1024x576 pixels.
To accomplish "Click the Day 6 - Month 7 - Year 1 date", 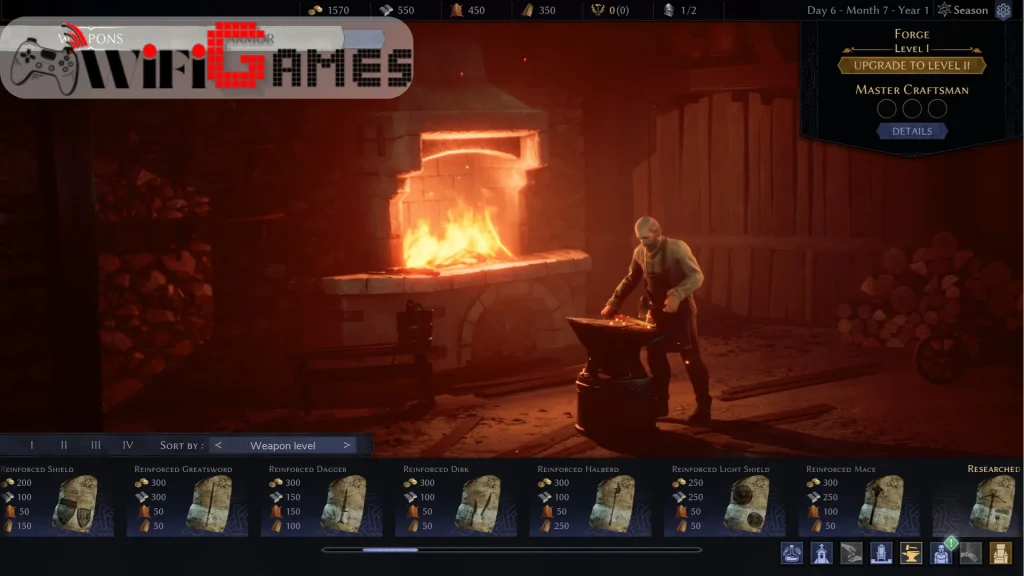I will click(867, 10).
